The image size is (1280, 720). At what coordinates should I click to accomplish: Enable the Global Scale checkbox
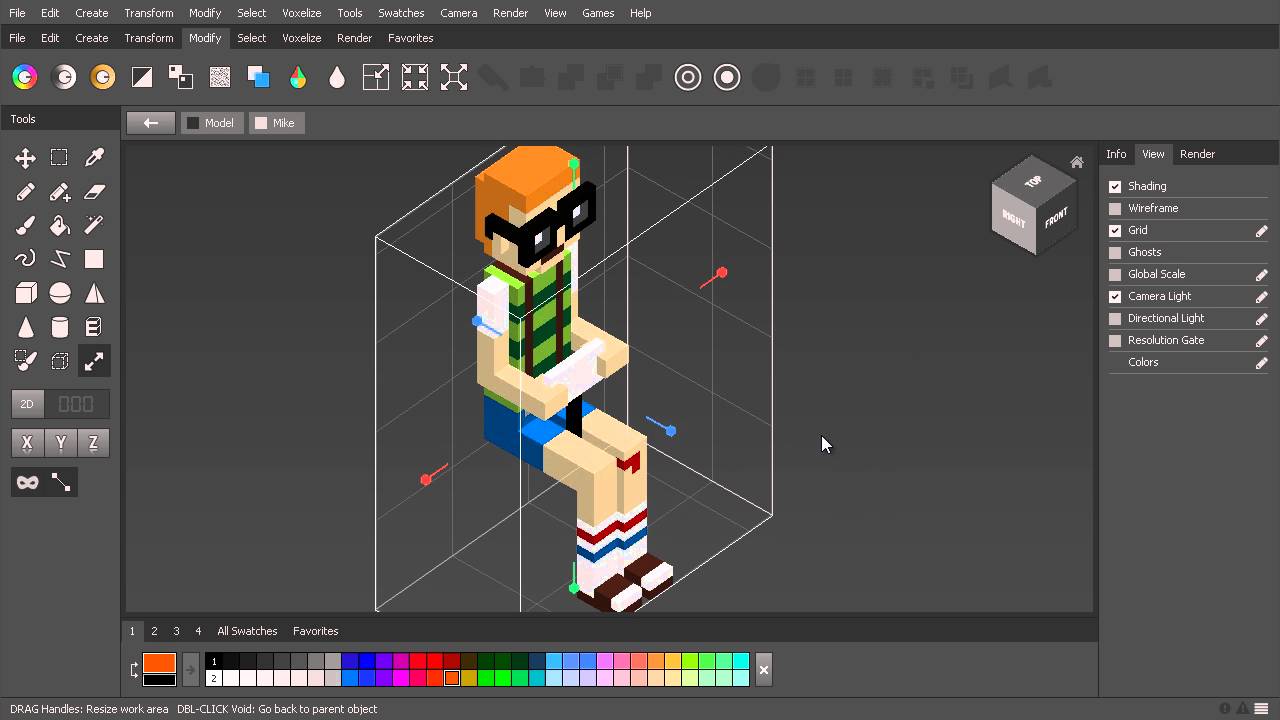[1115, 274]
